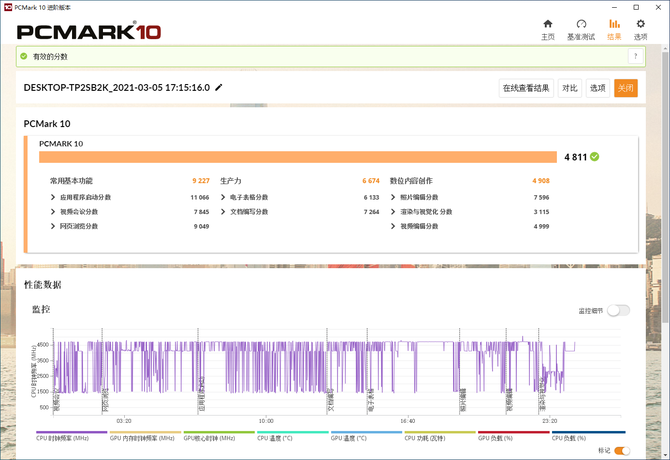Click the view results online (在线查看结果) button
Image resolution: width=670 pixels, height=460 pixels.
[x=526, y=88]
